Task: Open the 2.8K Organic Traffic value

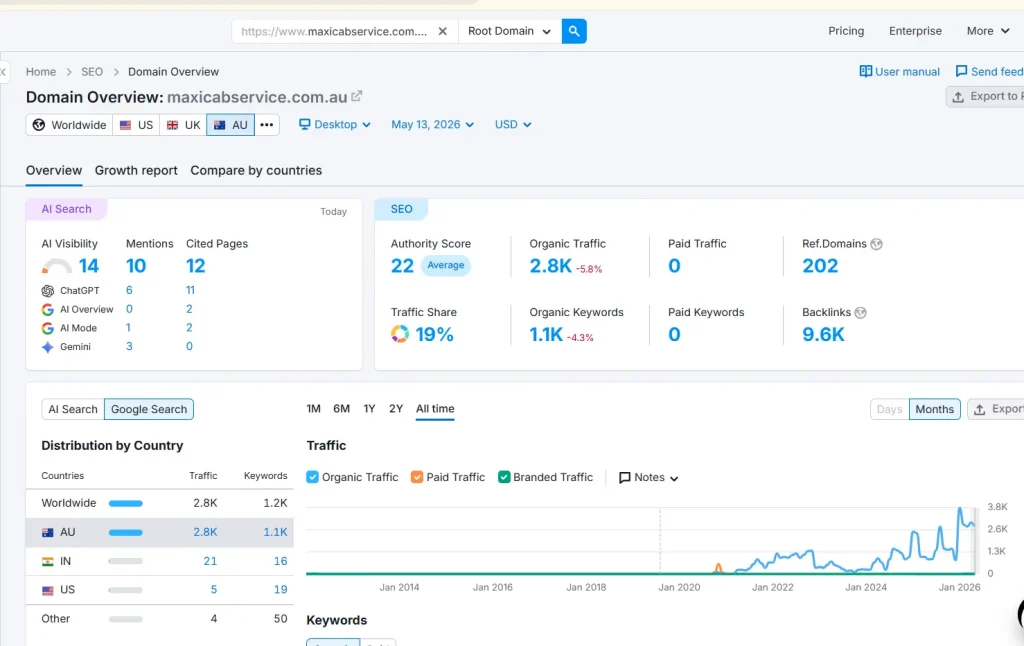Action: [551, 266]
